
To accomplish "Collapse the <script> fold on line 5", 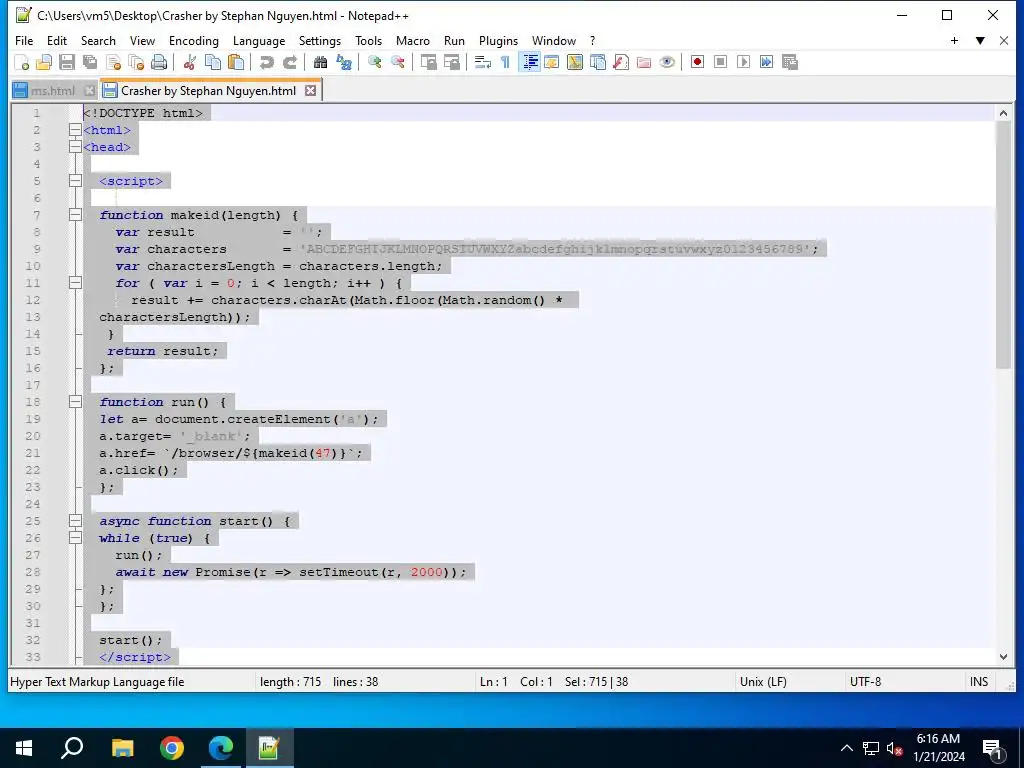I will point(75,181).
